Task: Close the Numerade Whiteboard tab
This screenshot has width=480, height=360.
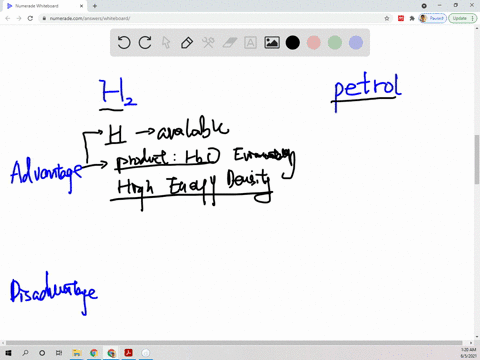Action: (x=81, y=6)
